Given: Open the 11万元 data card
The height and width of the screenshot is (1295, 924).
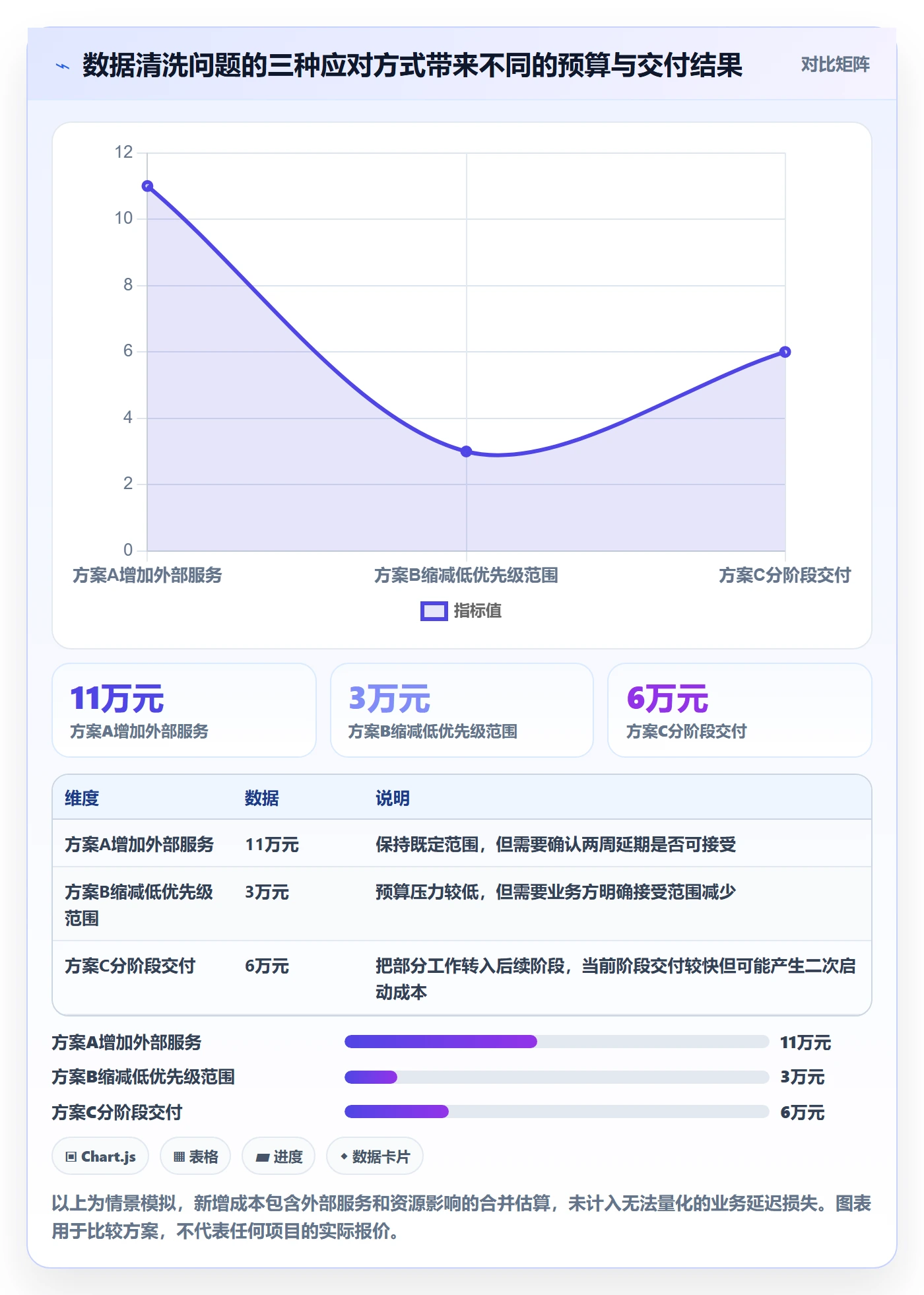Looking at the screenshot, I should (184, 710).
